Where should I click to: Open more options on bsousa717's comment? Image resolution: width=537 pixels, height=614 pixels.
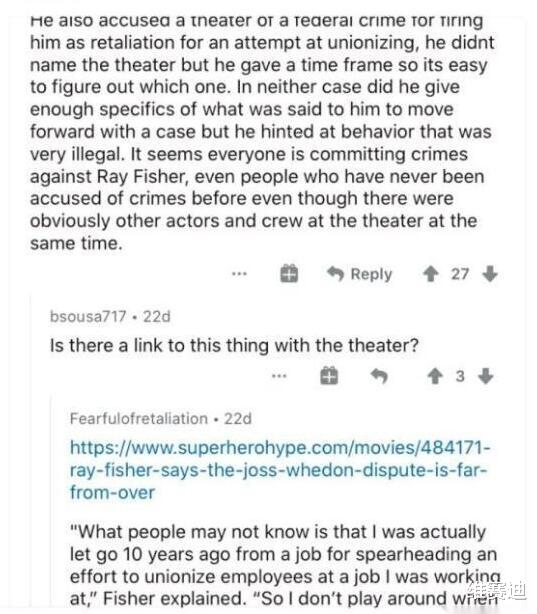279,376
